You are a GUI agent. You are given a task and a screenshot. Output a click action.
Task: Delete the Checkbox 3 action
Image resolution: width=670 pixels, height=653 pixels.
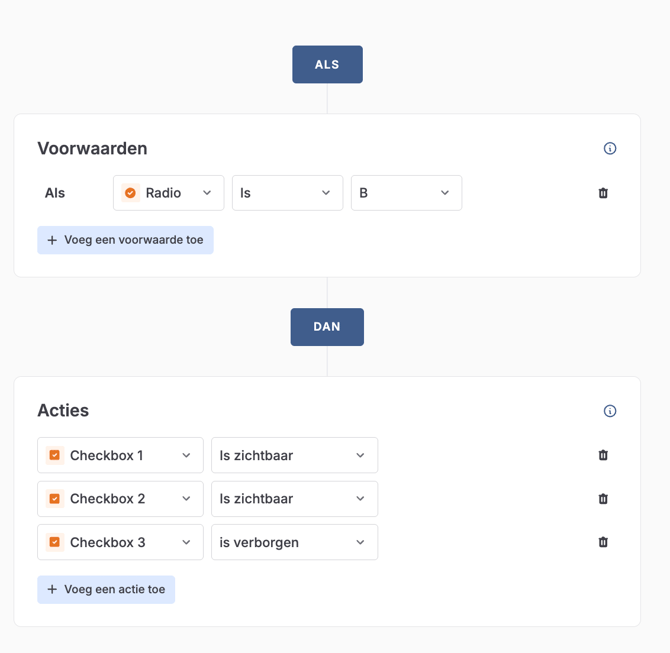click(603, 542)
